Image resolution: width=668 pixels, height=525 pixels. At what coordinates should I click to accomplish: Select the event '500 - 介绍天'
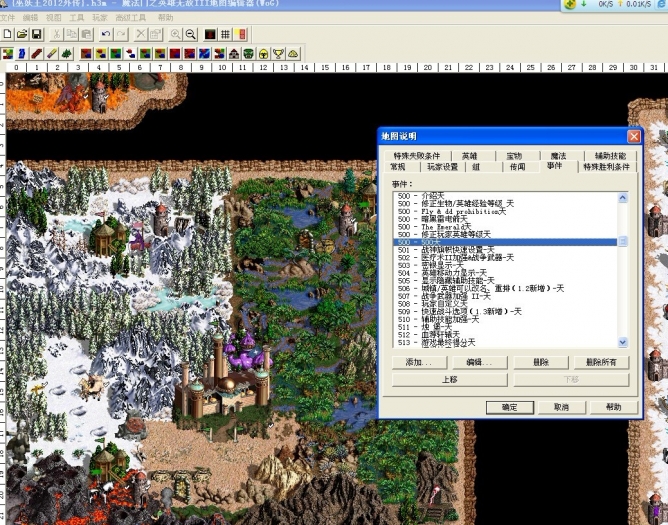click(505, 196)
